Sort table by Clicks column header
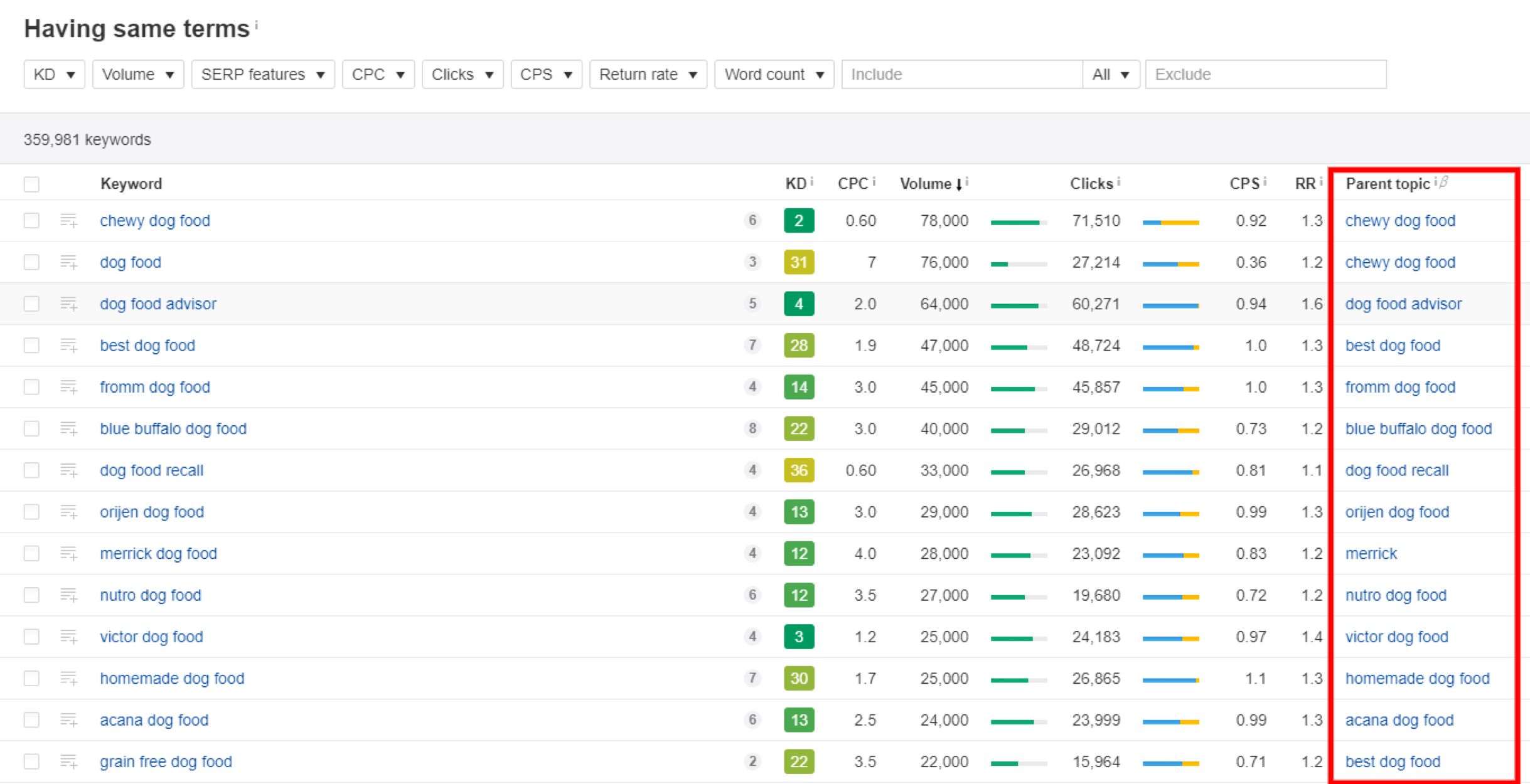 tap(1091, 184)
